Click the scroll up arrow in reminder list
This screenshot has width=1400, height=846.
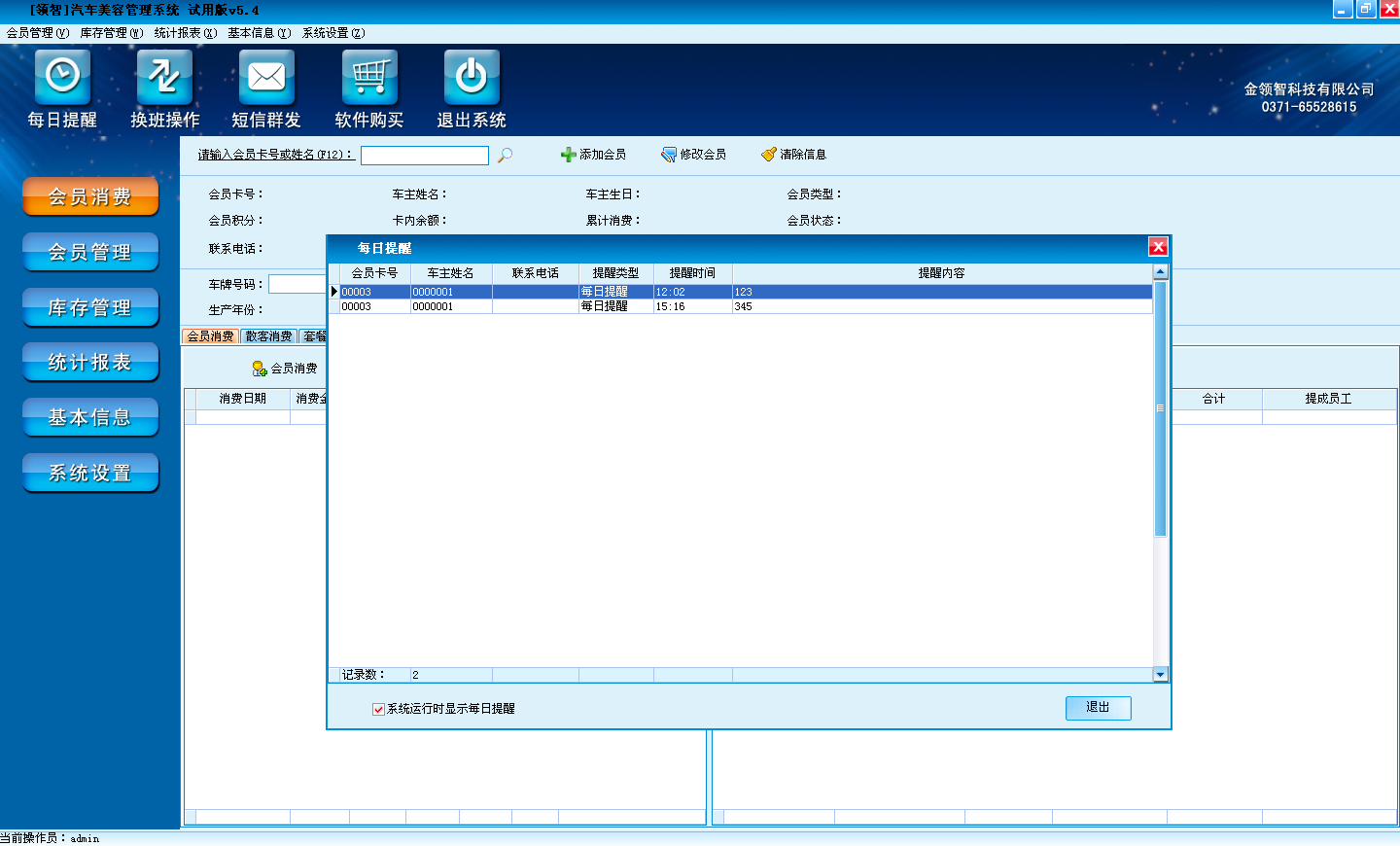point(1160,272)
